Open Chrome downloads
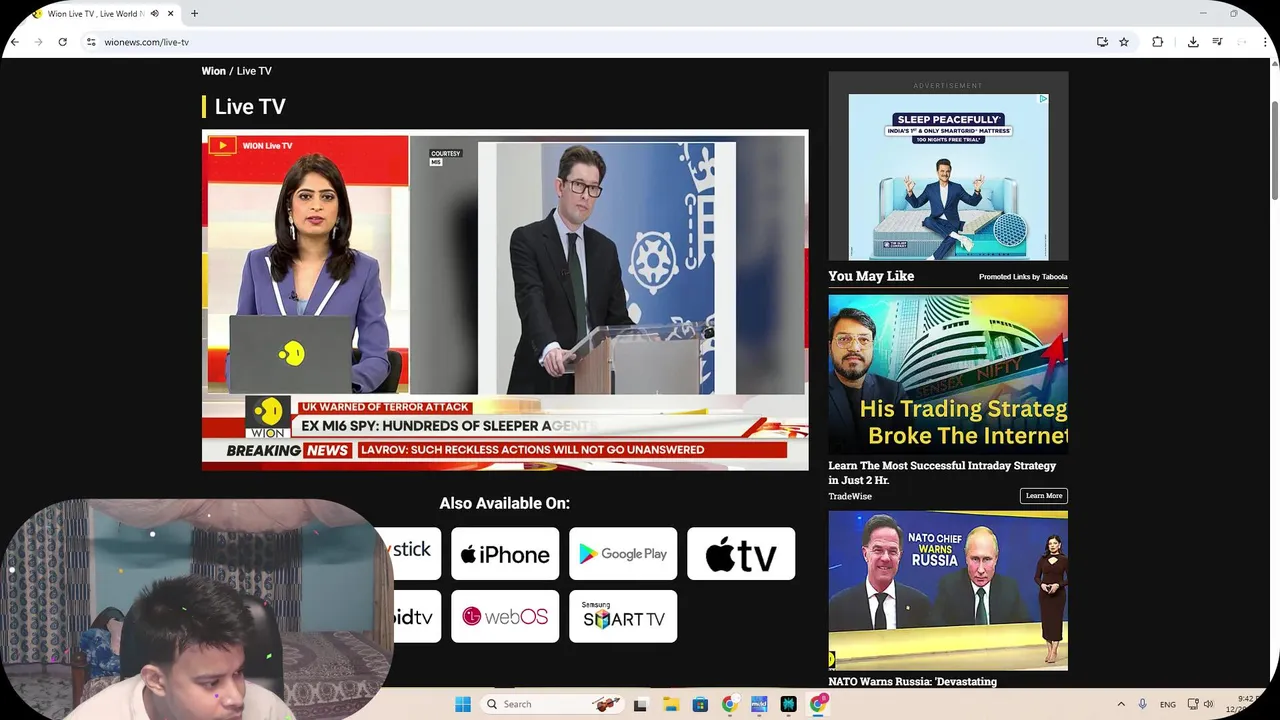 pyautogui.click(x=1193, y=42)
